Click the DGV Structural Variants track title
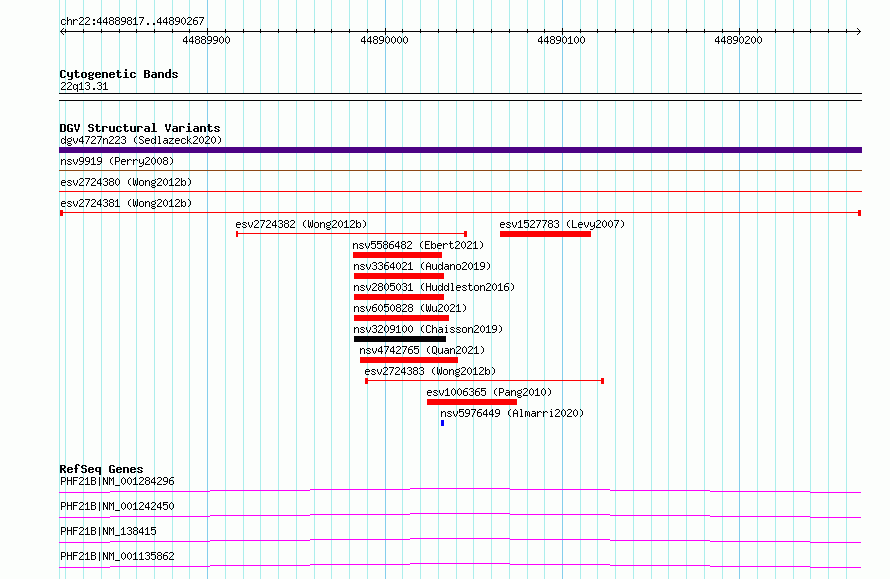This screenshot has width=890, height=579. click(x=140, y=128)
